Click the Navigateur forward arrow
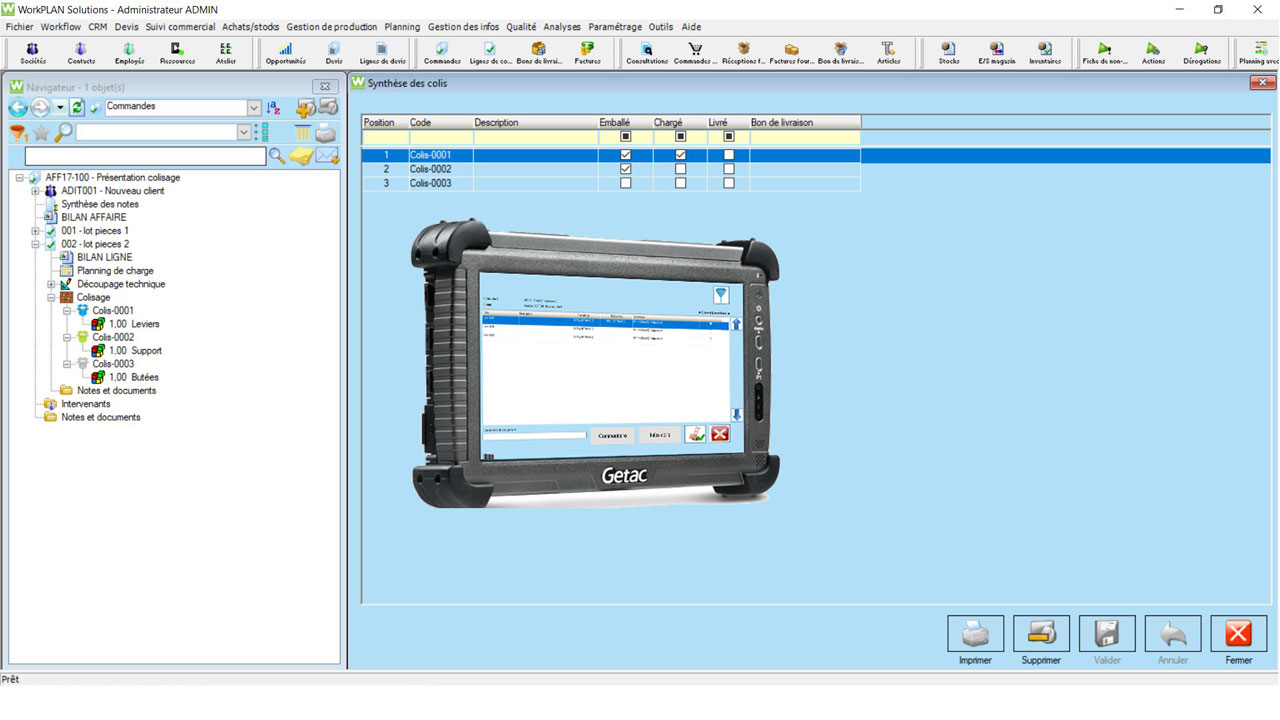 (40, 108)
